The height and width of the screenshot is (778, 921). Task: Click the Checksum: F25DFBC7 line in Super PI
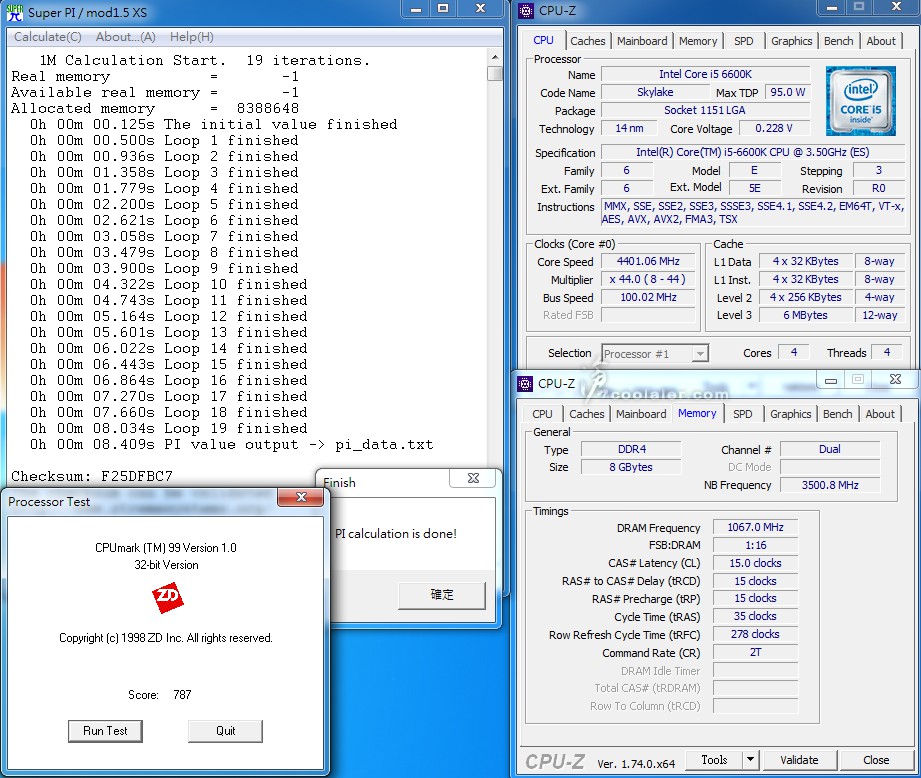point(92,476)
